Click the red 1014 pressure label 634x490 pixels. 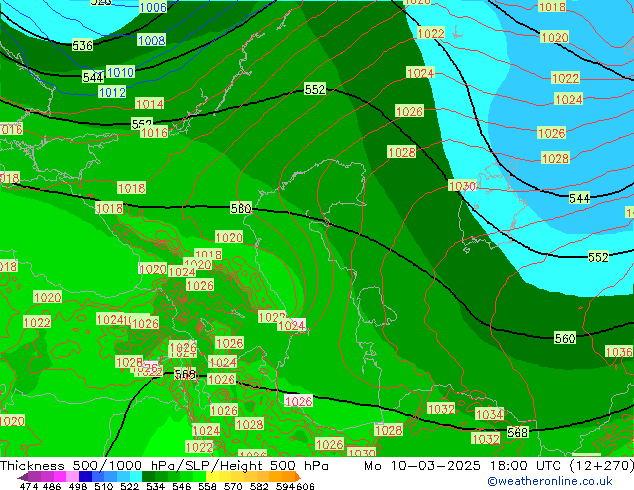pyautogui.click(x=150, y=104)
